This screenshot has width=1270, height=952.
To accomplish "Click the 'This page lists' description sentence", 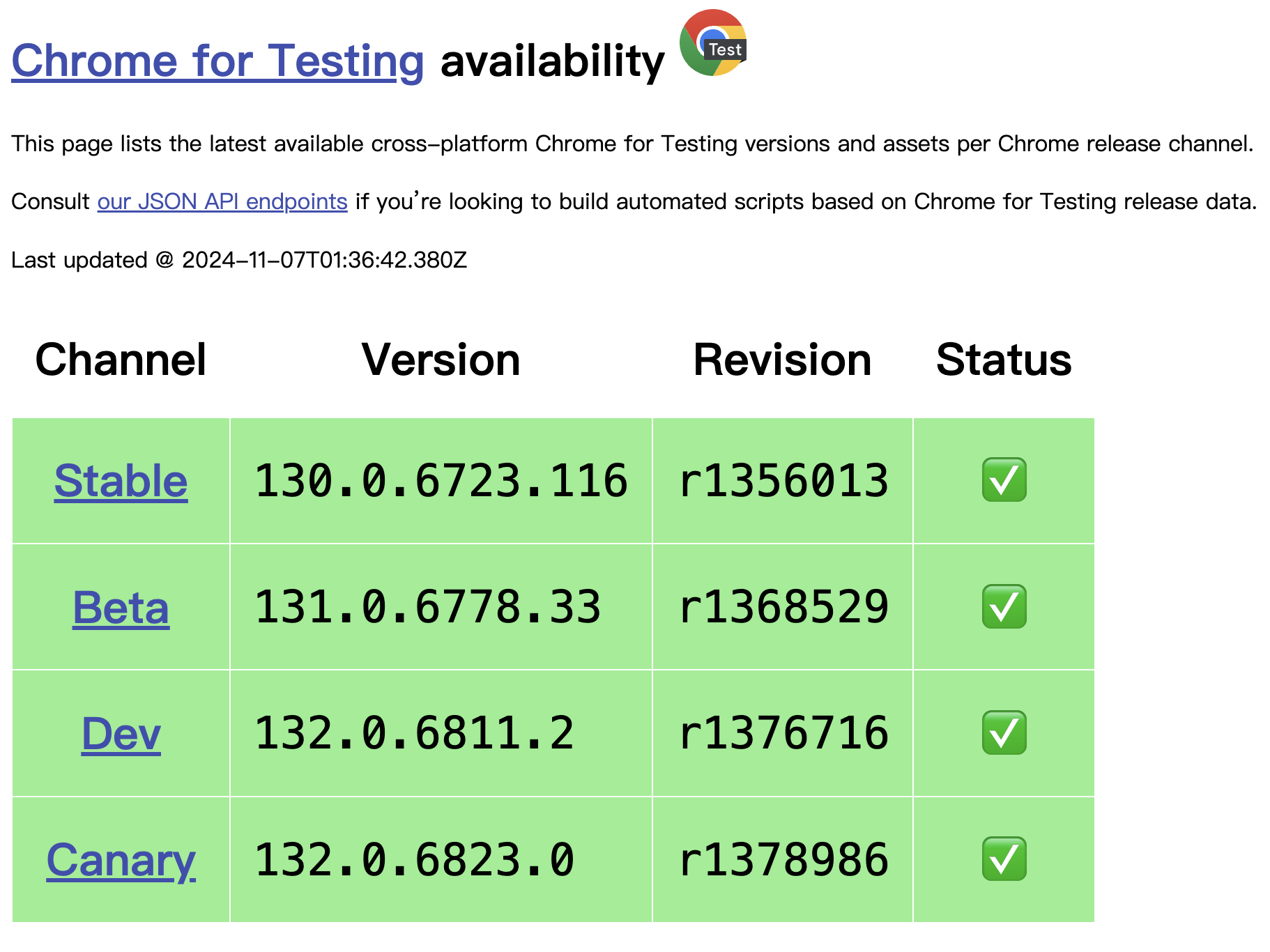I will (x=632, y=144).
